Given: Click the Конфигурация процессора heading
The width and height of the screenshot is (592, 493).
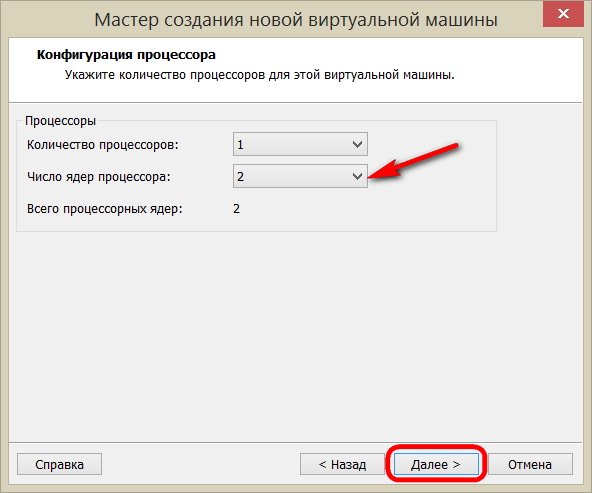Looking at the screenshot, I should (x=126, y=55).
